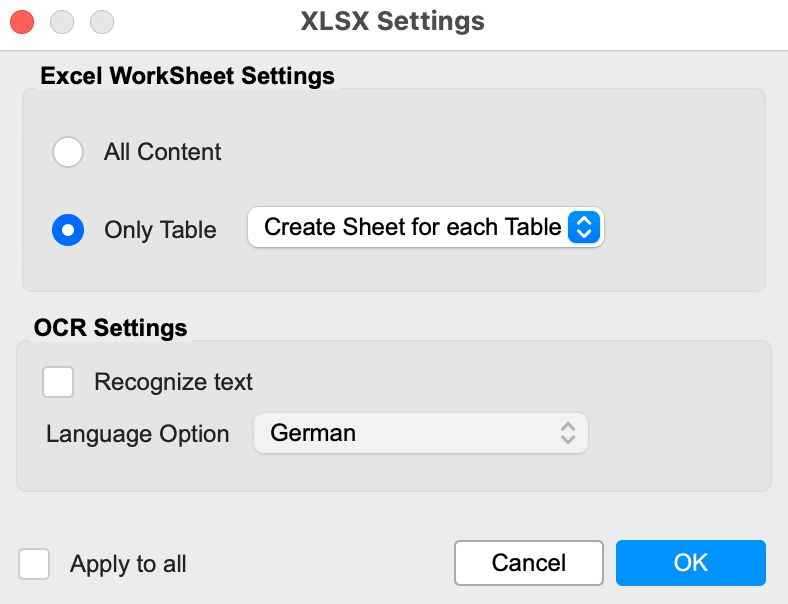Cancel the XLSX settings dialog
The height and width of the screenshot is (604, 788).
point(529,563)
